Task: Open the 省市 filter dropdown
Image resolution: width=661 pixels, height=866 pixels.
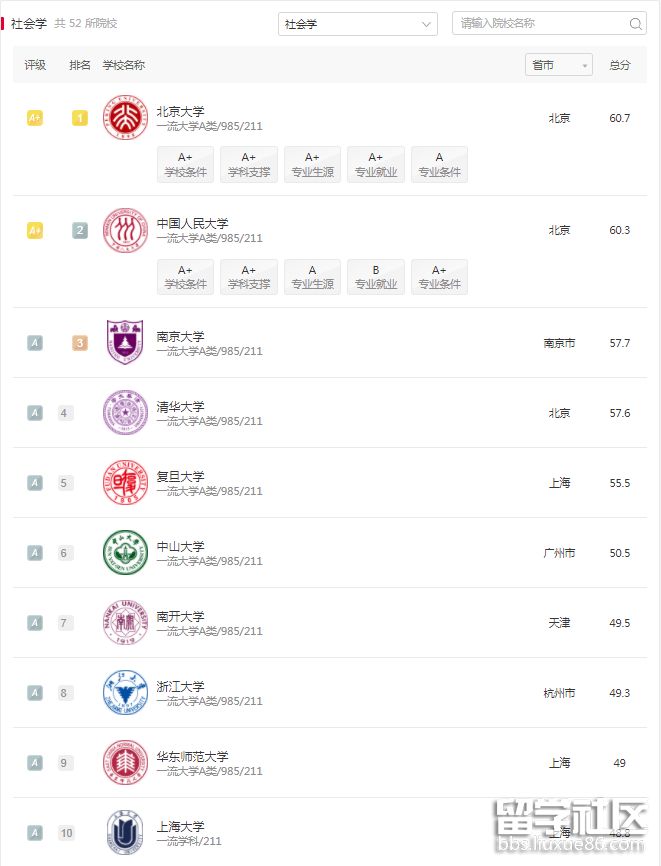Action: 558,65
